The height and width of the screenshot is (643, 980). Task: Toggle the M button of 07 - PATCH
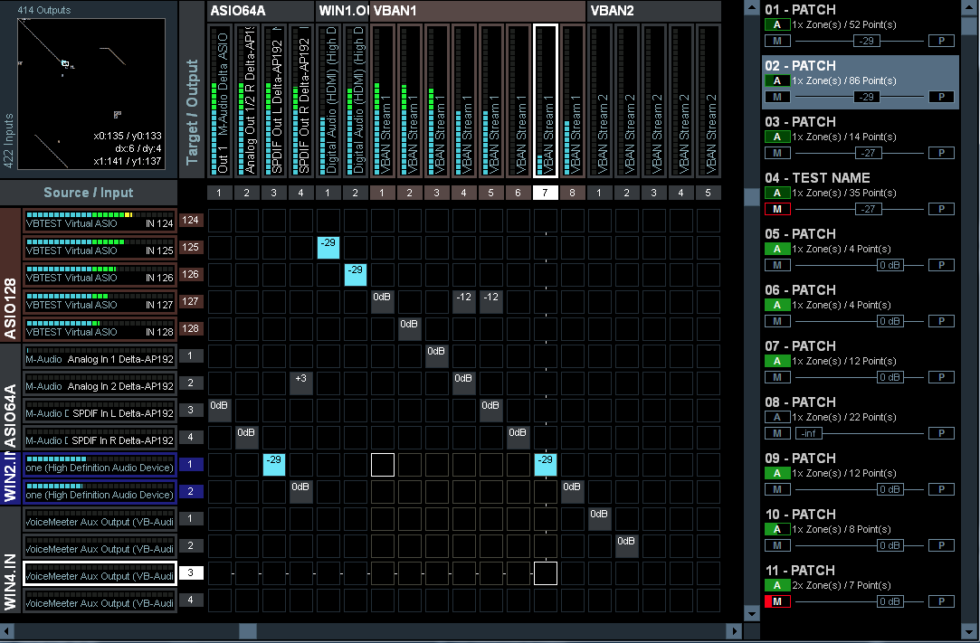(x=778, y=377)
